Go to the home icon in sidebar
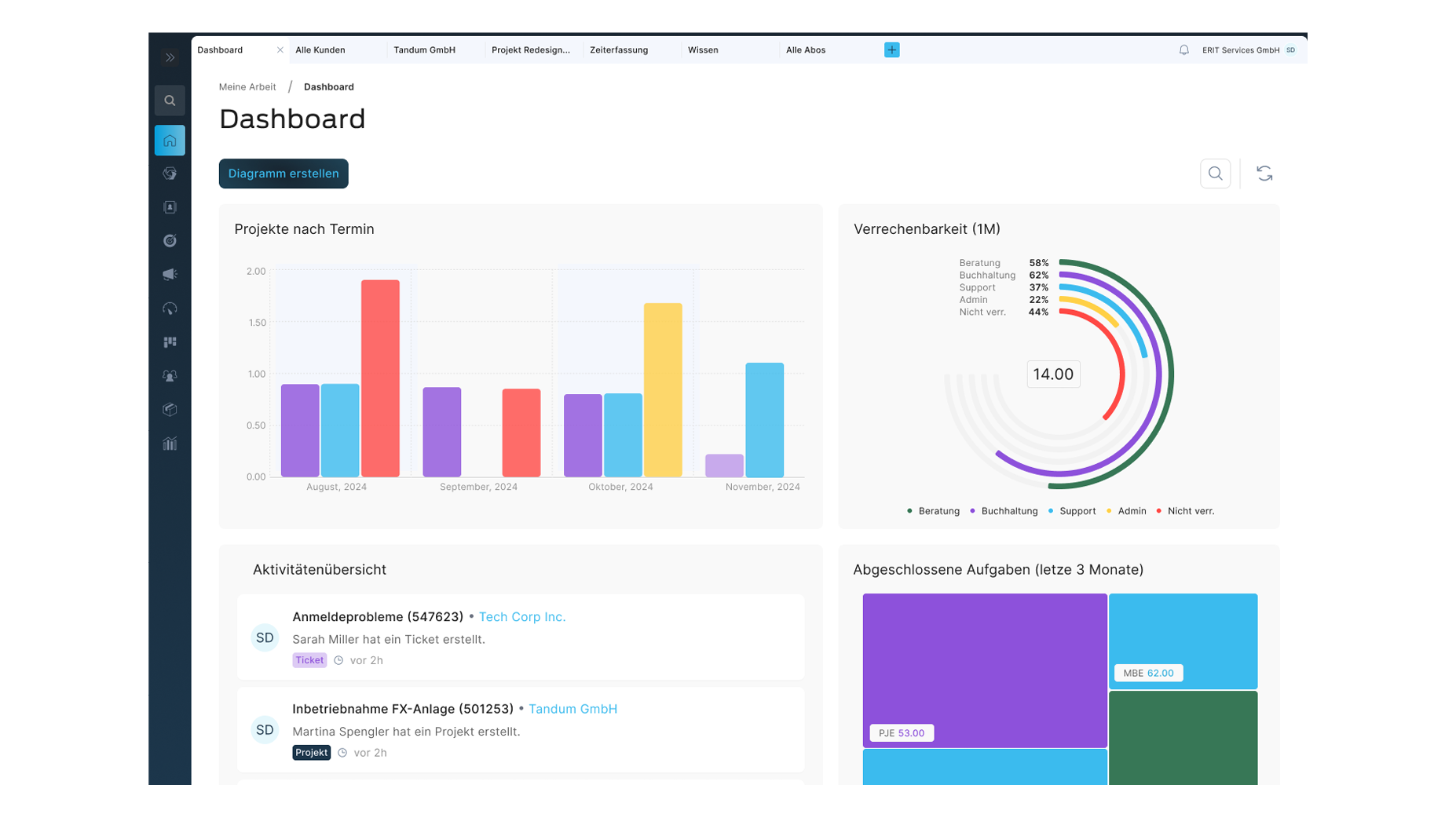This screenshot has height=818, width=1456. click(x=170, y=141)
